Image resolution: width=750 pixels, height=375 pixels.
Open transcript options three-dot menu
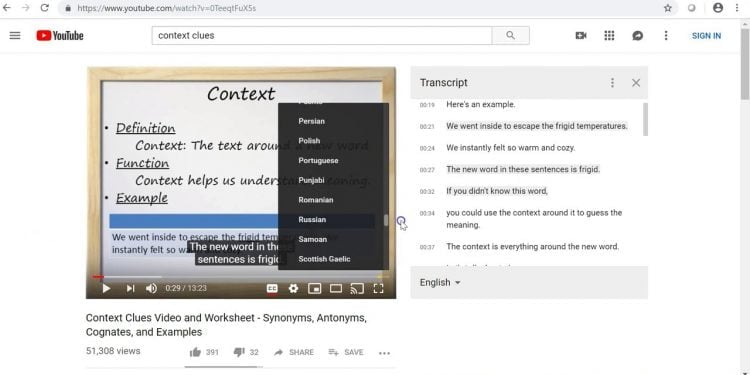click(612, 83)
